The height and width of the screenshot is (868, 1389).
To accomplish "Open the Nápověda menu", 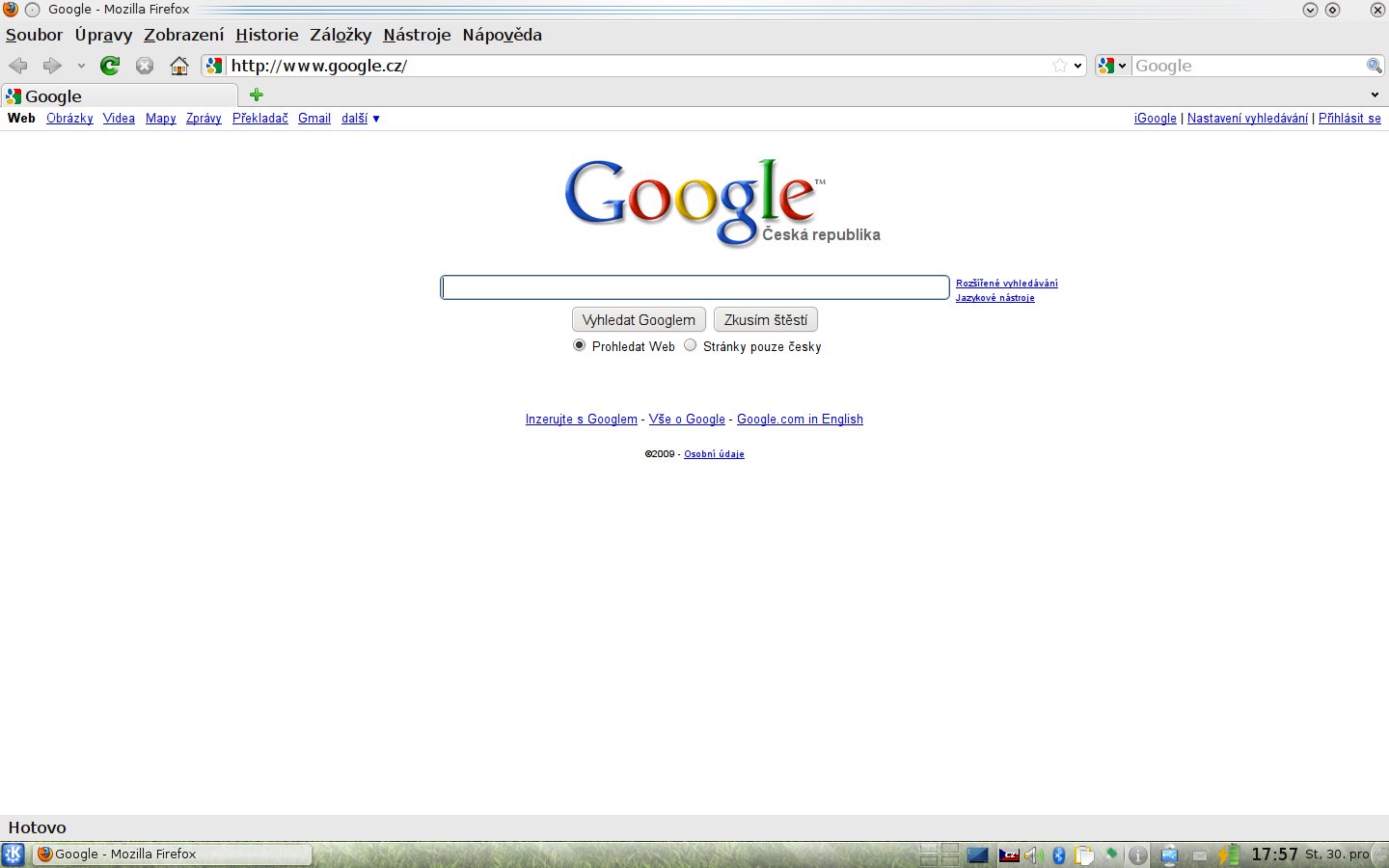I will [x=502, y=35].
